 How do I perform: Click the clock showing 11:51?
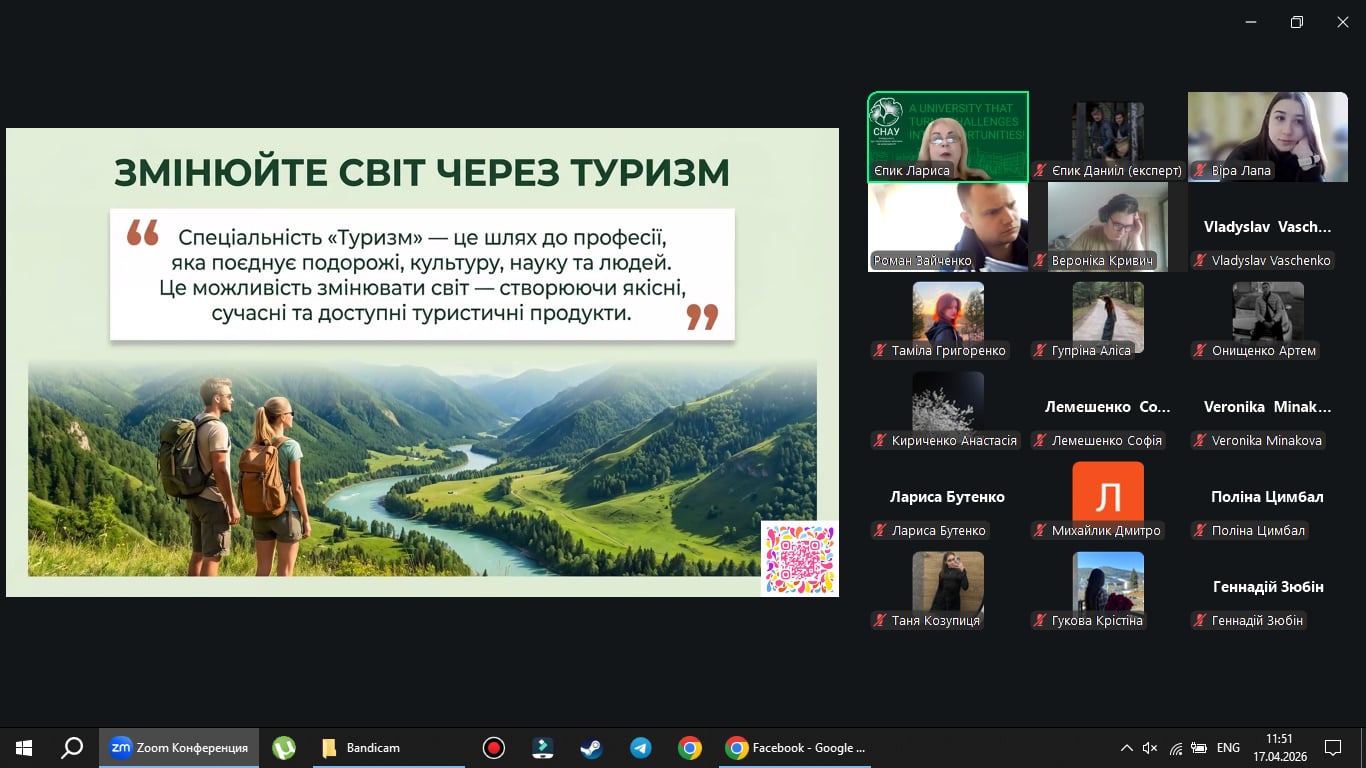[1279, 748]
